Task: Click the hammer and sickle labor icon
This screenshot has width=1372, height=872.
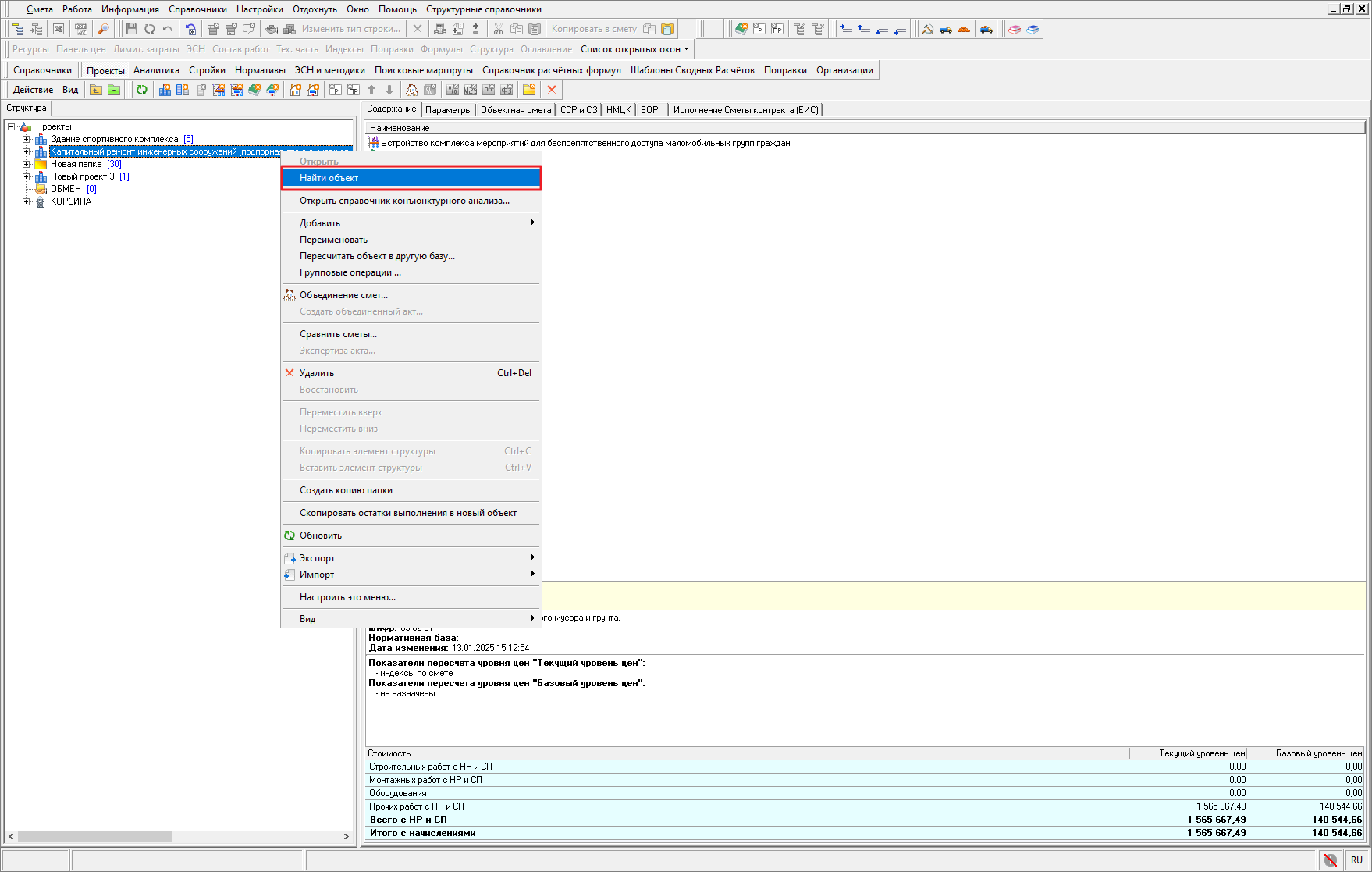Action: tap(928, 29)
